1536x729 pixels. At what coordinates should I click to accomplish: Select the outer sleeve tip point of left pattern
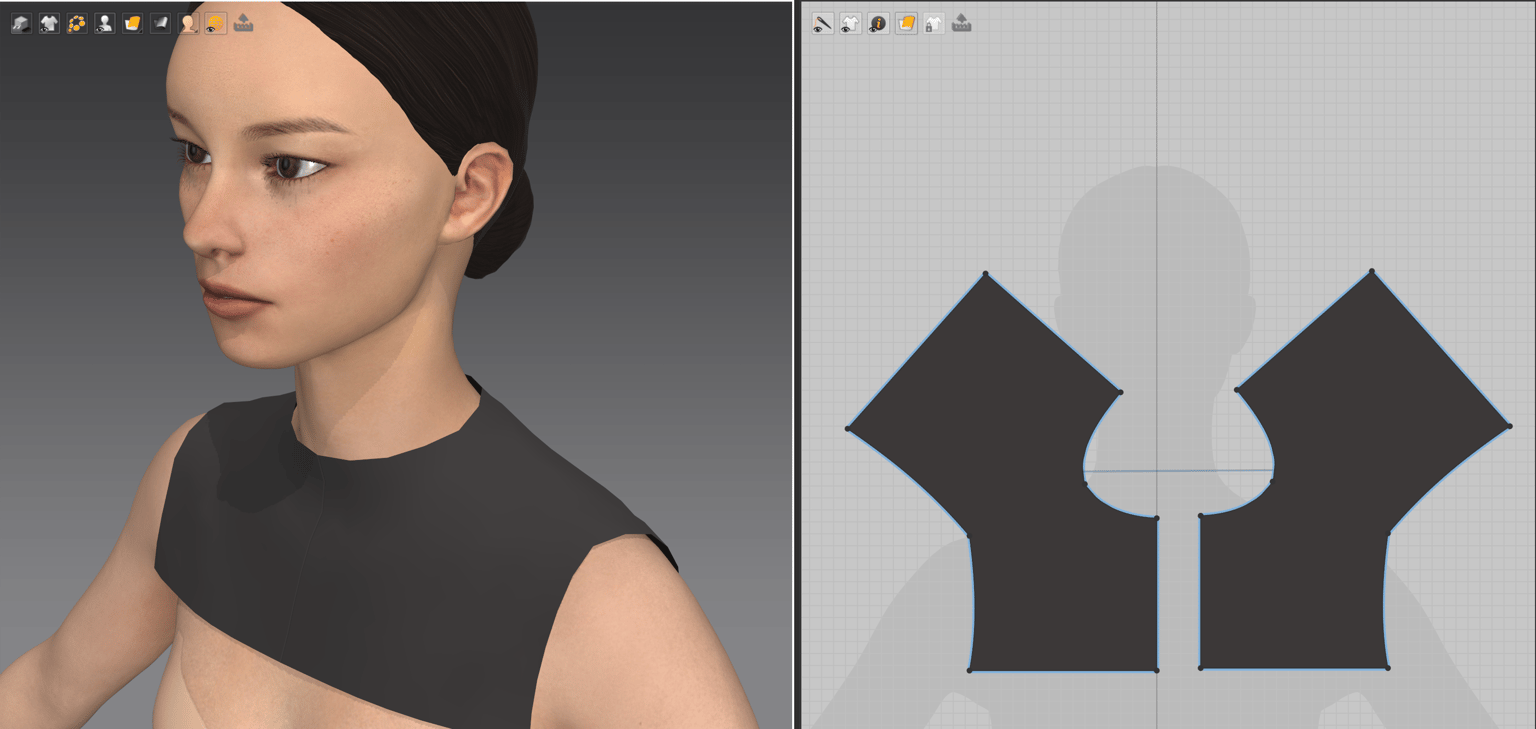[848, 429]
